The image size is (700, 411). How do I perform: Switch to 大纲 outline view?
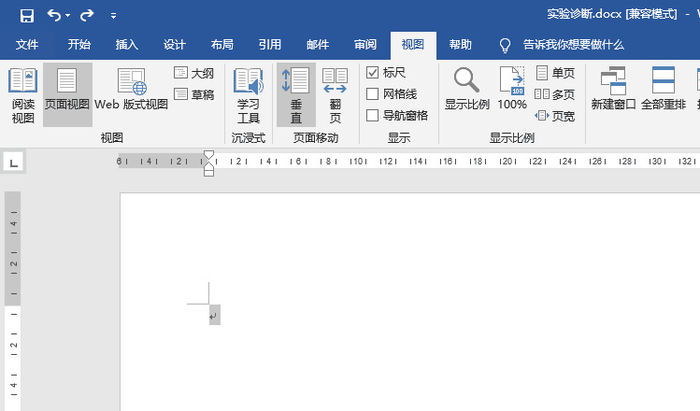click(194, 73)
